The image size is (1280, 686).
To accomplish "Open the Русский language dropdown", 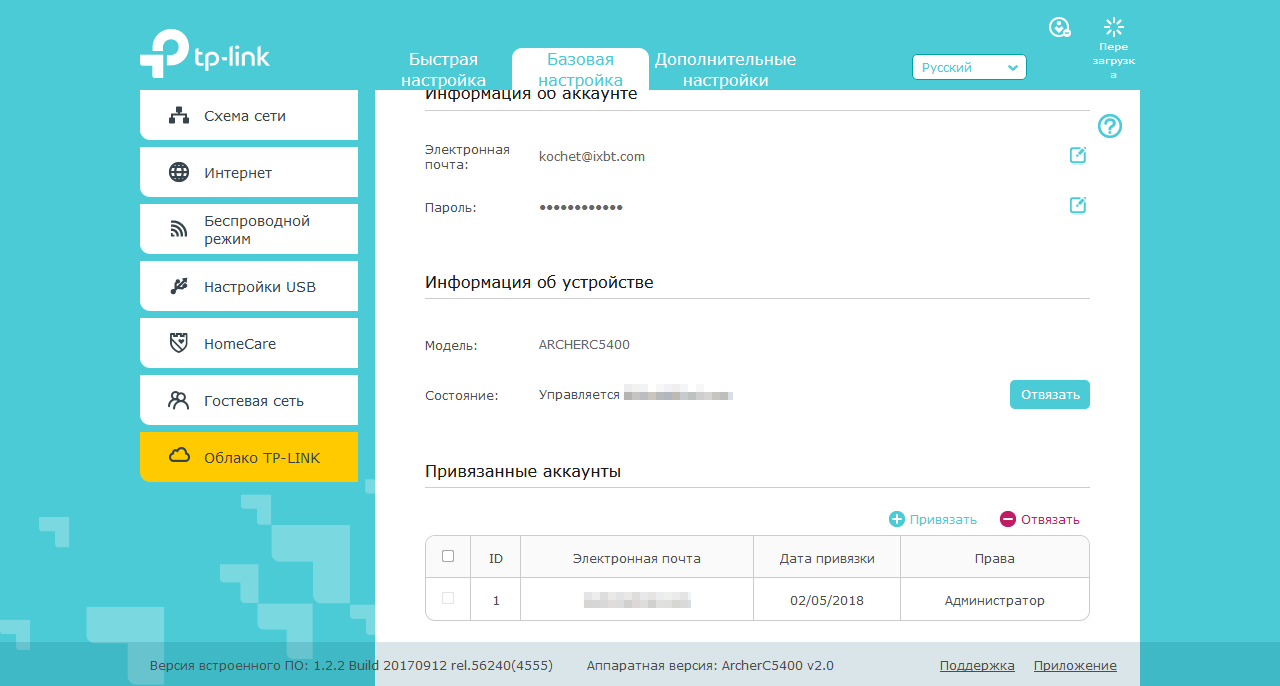I will tap(969, 67).
